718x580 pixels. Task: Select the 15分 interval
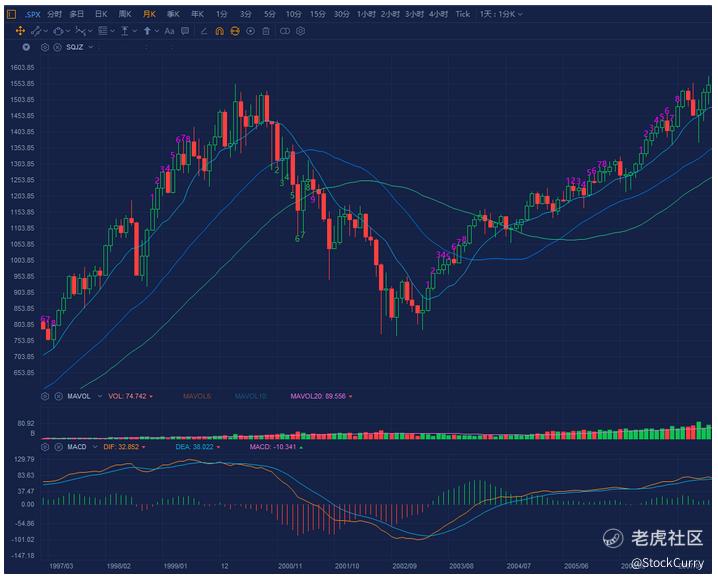(317, 14)
